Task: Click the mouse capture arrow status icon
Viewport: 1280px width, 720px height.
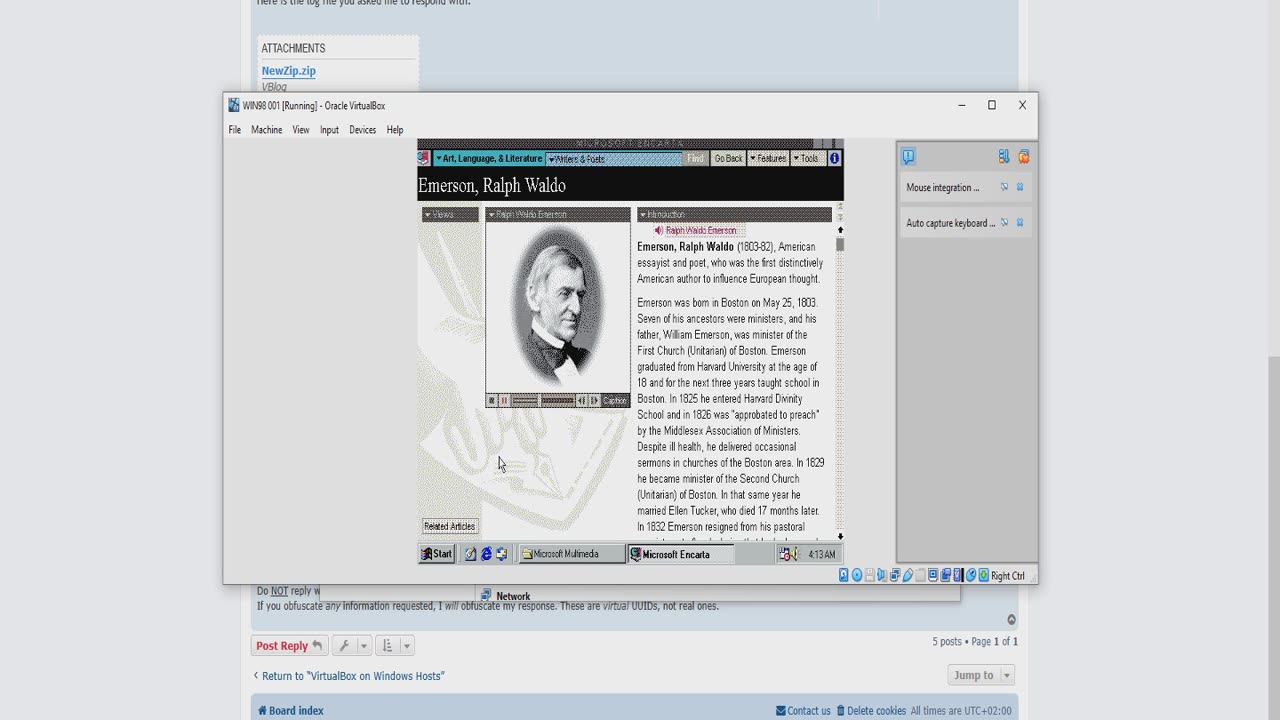Action: point(971,575)
